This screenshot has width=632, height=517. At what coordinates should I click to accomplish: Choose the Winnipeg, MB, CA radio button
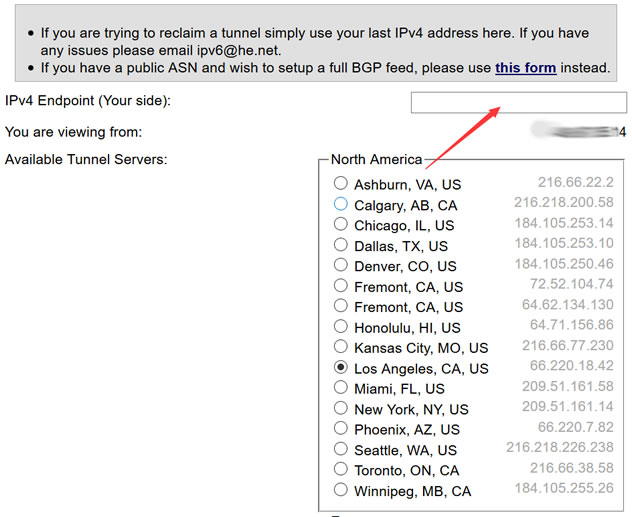click(x=341, y=490)
